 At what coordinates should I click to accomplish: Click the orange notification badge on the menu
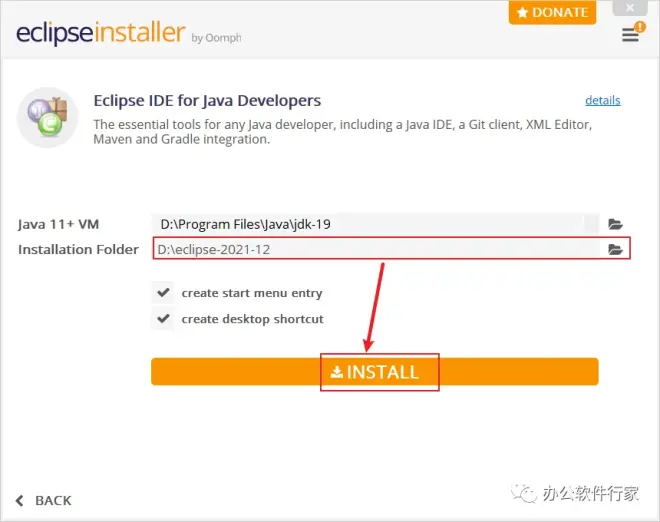[639, 26]
